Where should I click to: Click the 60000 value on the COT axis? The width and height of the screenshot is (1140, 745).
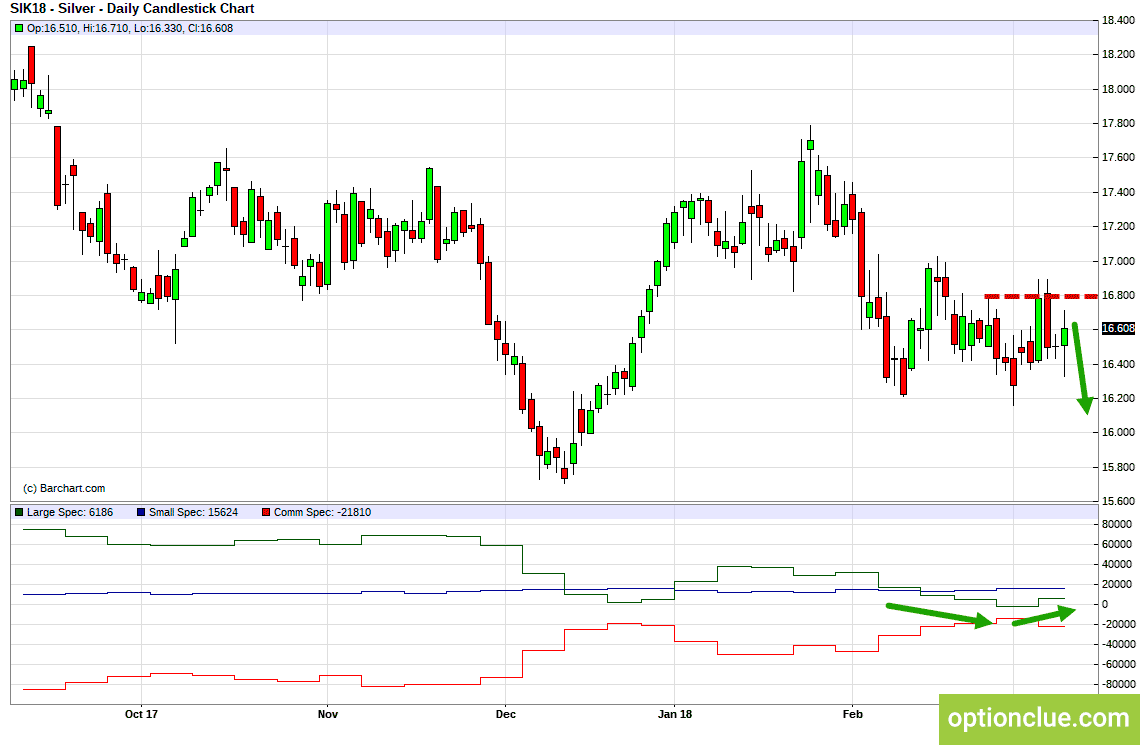[x=1116, y=544]
